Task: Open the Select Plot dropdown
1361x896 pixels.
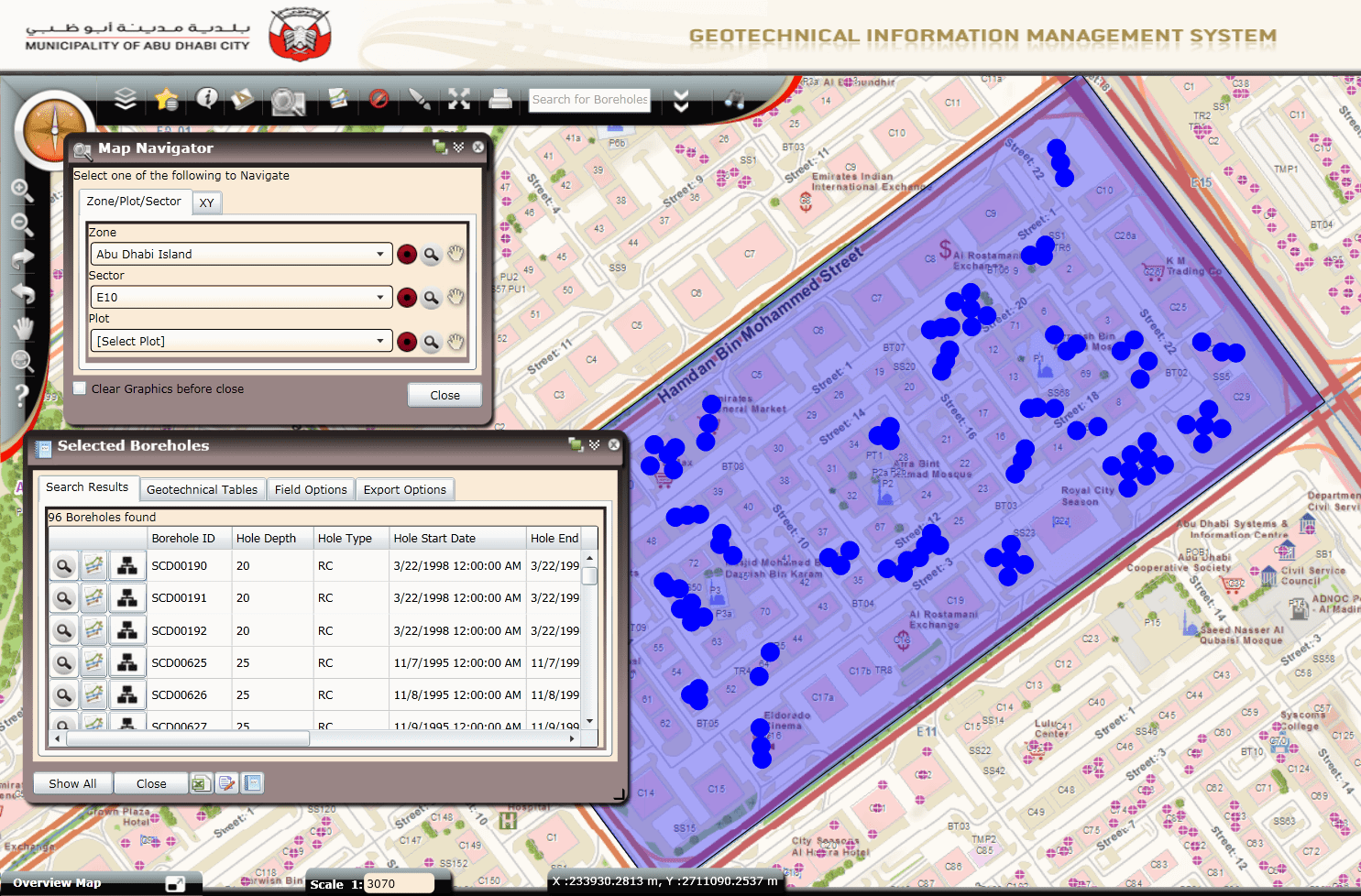Action: [x=379, y=341]
